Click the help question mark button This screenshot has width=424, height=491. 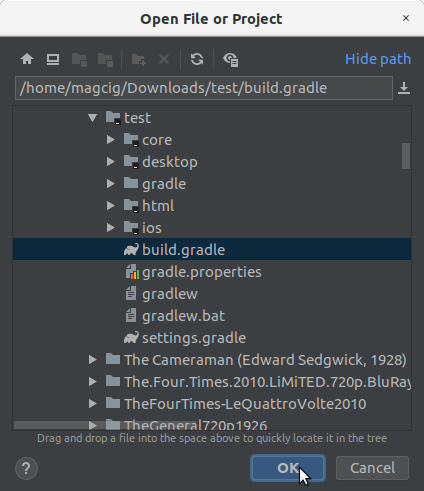point(26,468)
